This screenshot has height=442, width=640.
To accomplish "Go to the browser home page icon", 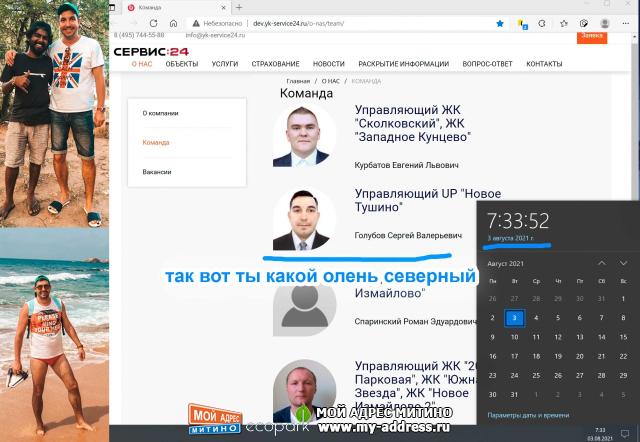I will (173, 23).
